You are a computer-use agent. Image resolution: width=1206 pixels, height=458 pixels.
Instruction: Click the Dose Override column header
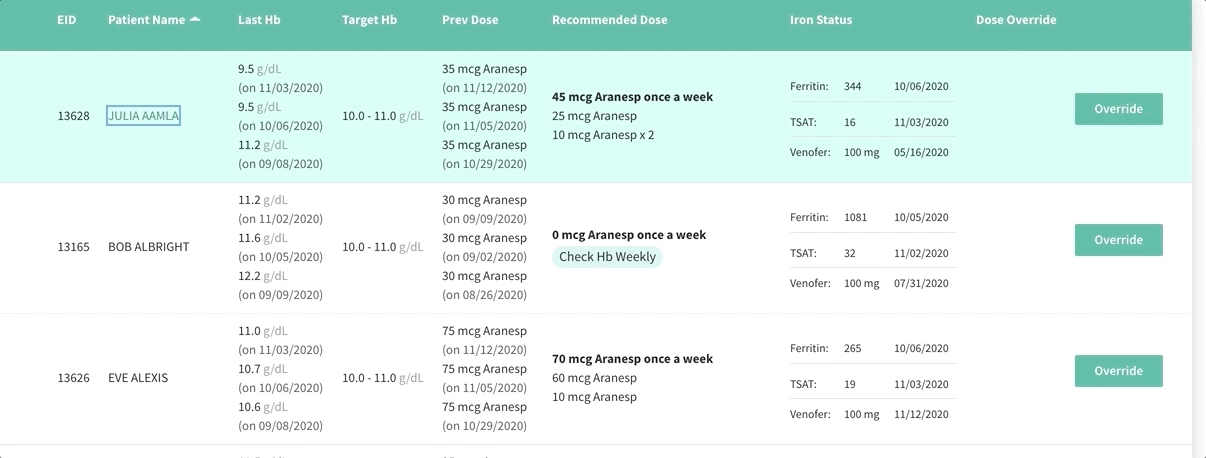[1016, 20]
